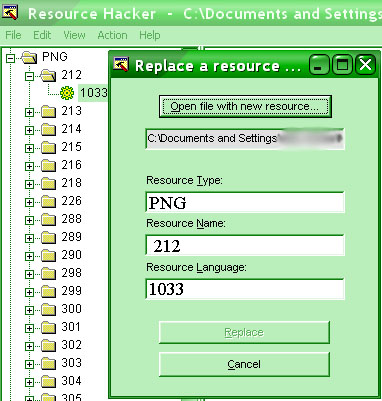Collapse the 212 folder node
The width and height of the screenshot is (382, 401).
coord(29,76)
